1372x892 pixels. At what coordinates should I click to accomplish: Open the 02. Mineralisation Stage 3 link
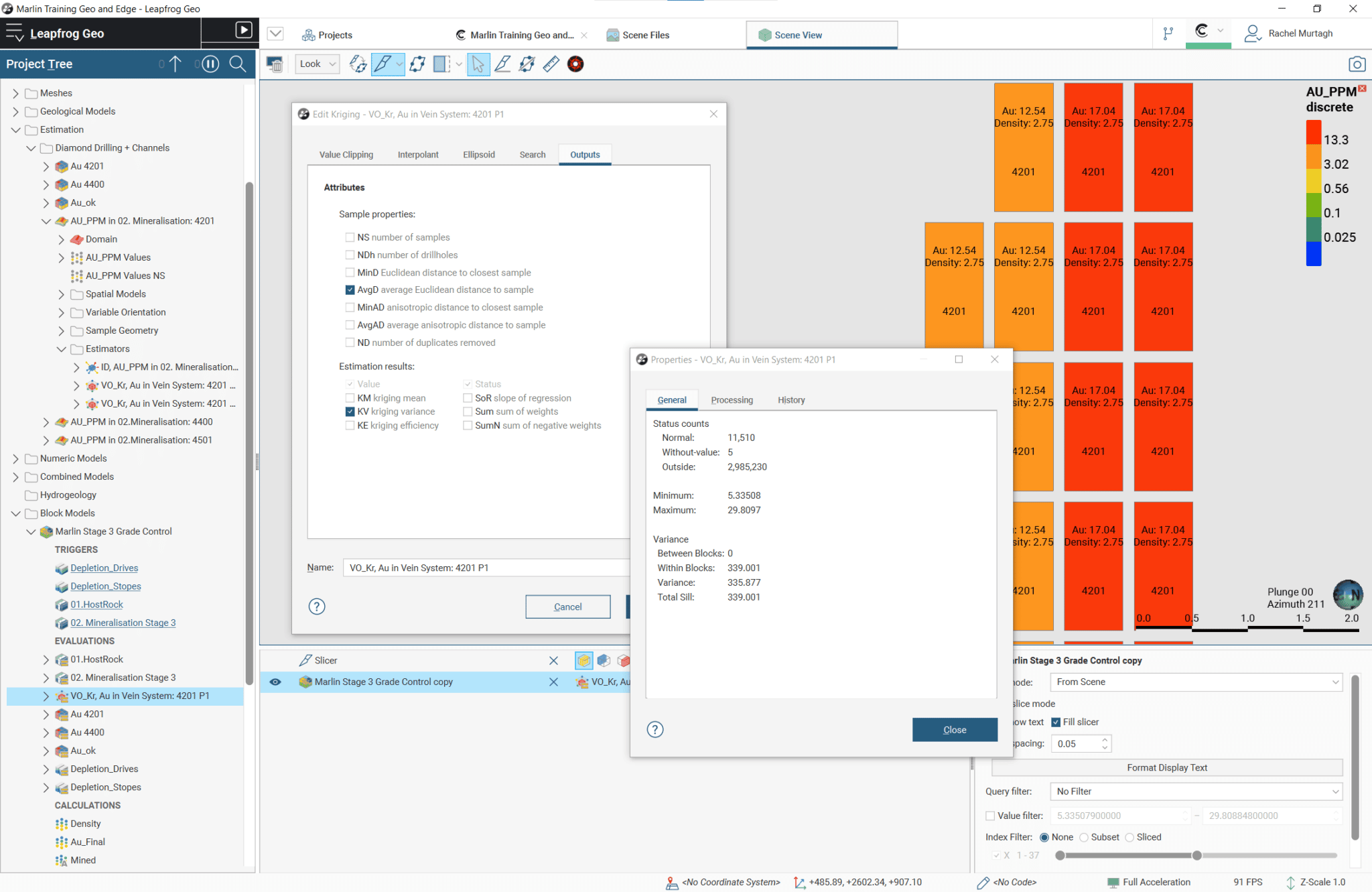coord(123,623)
